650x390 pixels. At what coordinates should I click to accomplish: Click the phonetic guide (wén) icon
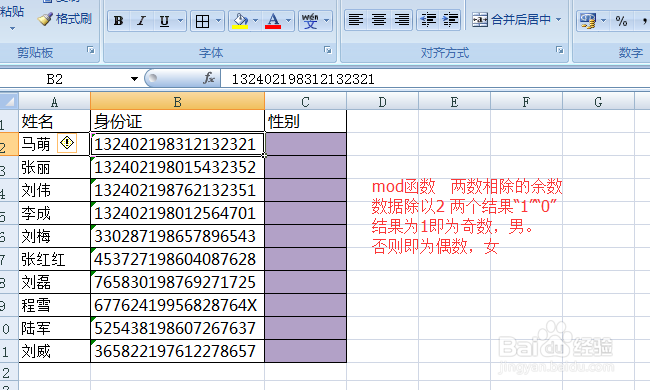tap(310, 21)
